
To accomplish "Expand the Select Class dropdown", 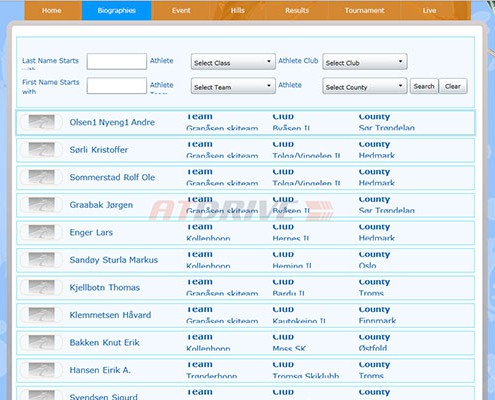I will (x=233, y=62).
